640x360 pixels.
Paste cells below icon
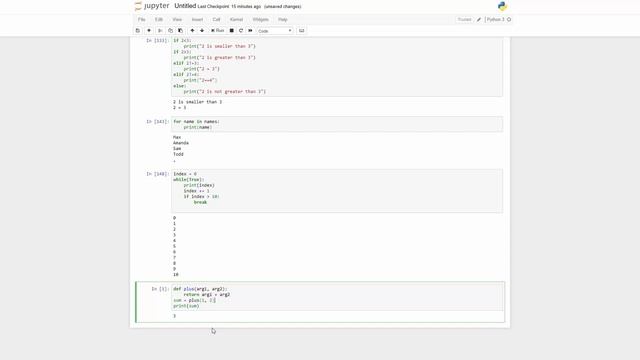(180, 31)
